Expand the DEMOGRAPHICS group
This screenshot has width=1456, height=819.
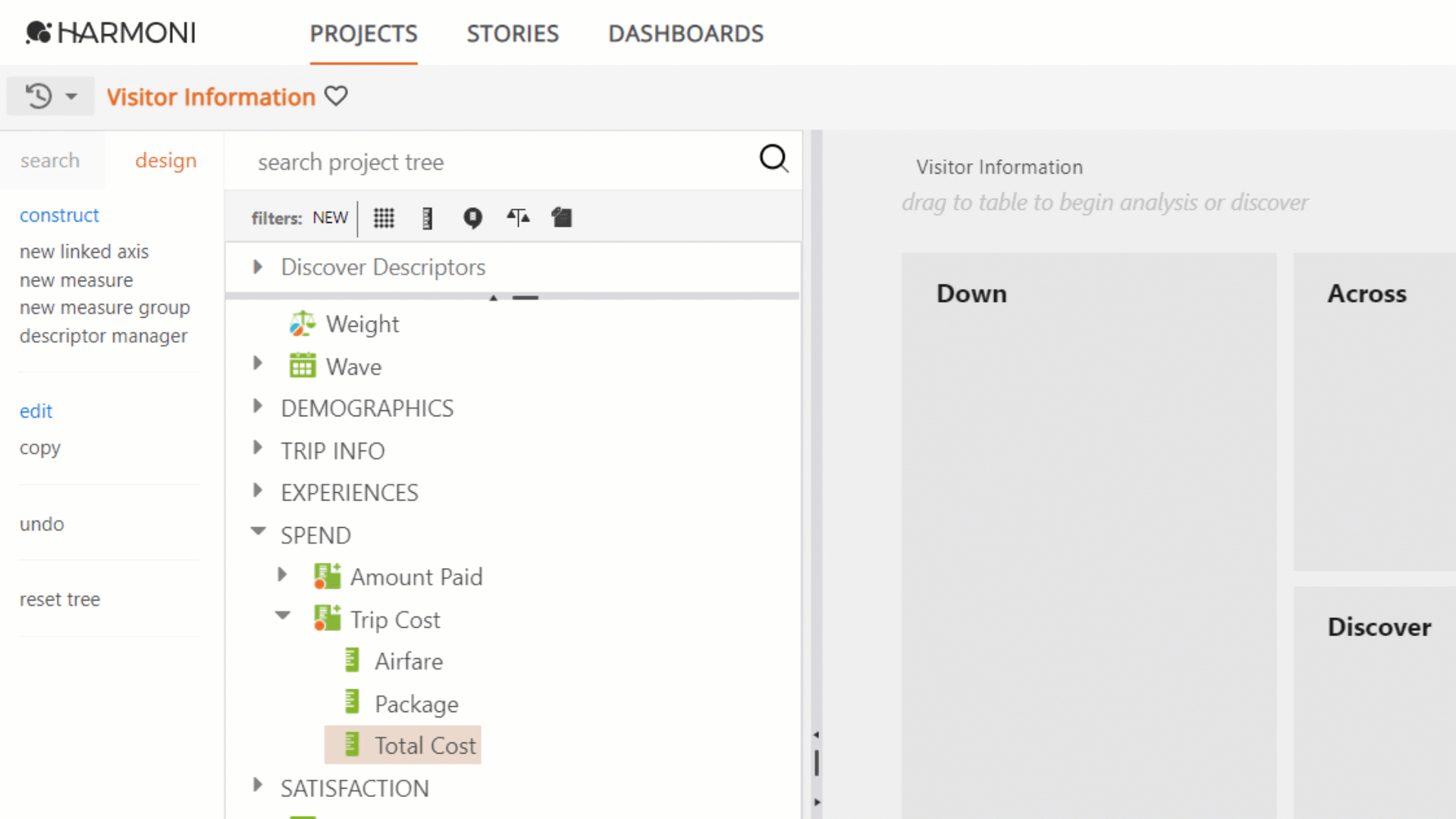(258, 406)
